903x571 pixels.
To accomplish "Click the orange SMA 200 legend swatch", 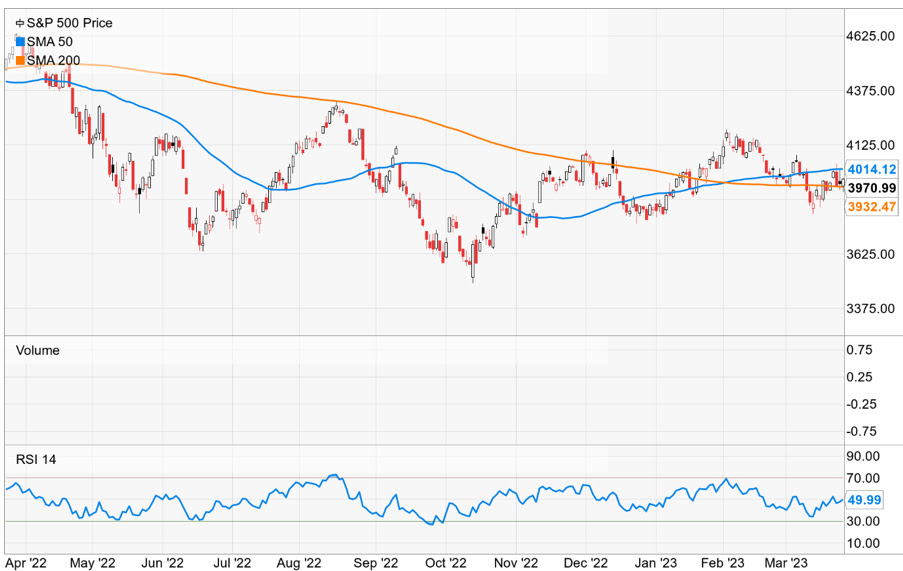I will point(20,60).
